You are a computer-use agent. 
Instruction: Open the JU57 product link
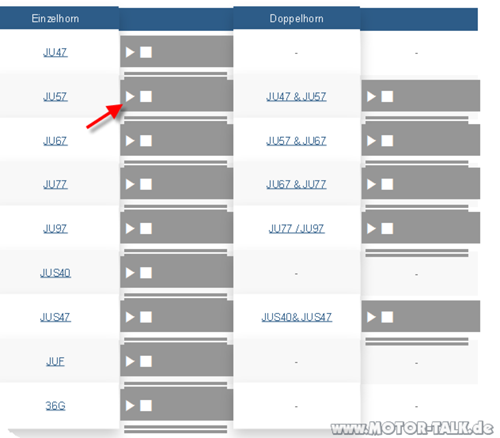pyautogui.click(x=55, y=97)
